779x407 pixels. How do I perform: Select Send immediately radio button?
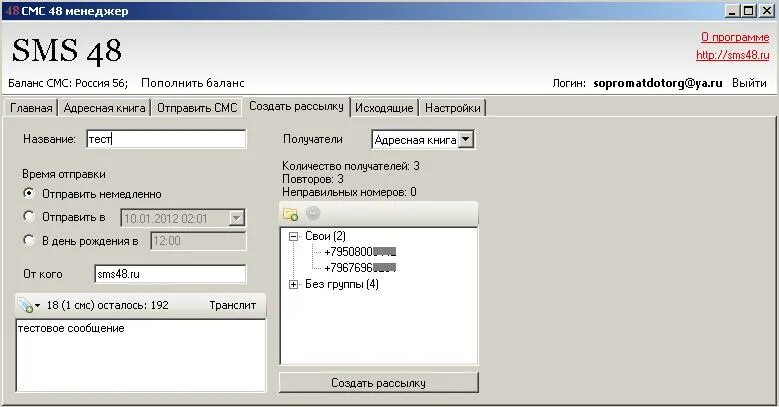coord(29,193)
